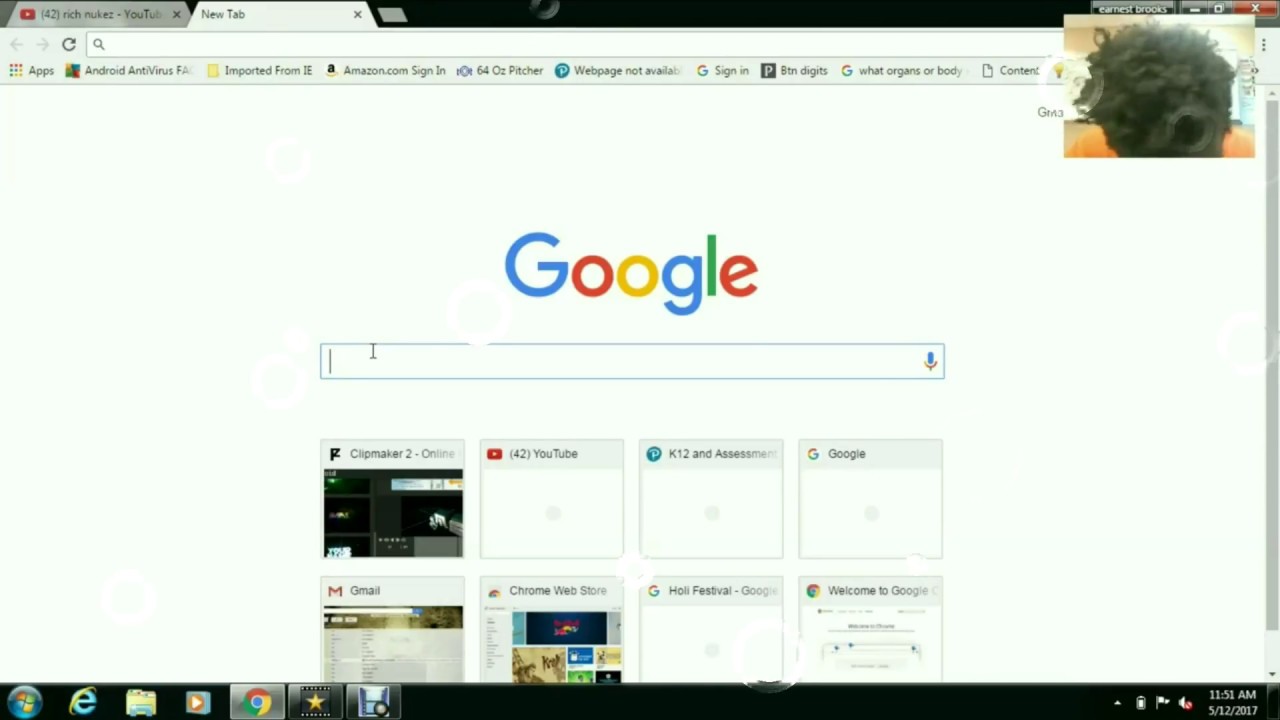This screenshot has height=720, width=1280.
Task: Go forward to the next page
Action: tap(42, 44)
